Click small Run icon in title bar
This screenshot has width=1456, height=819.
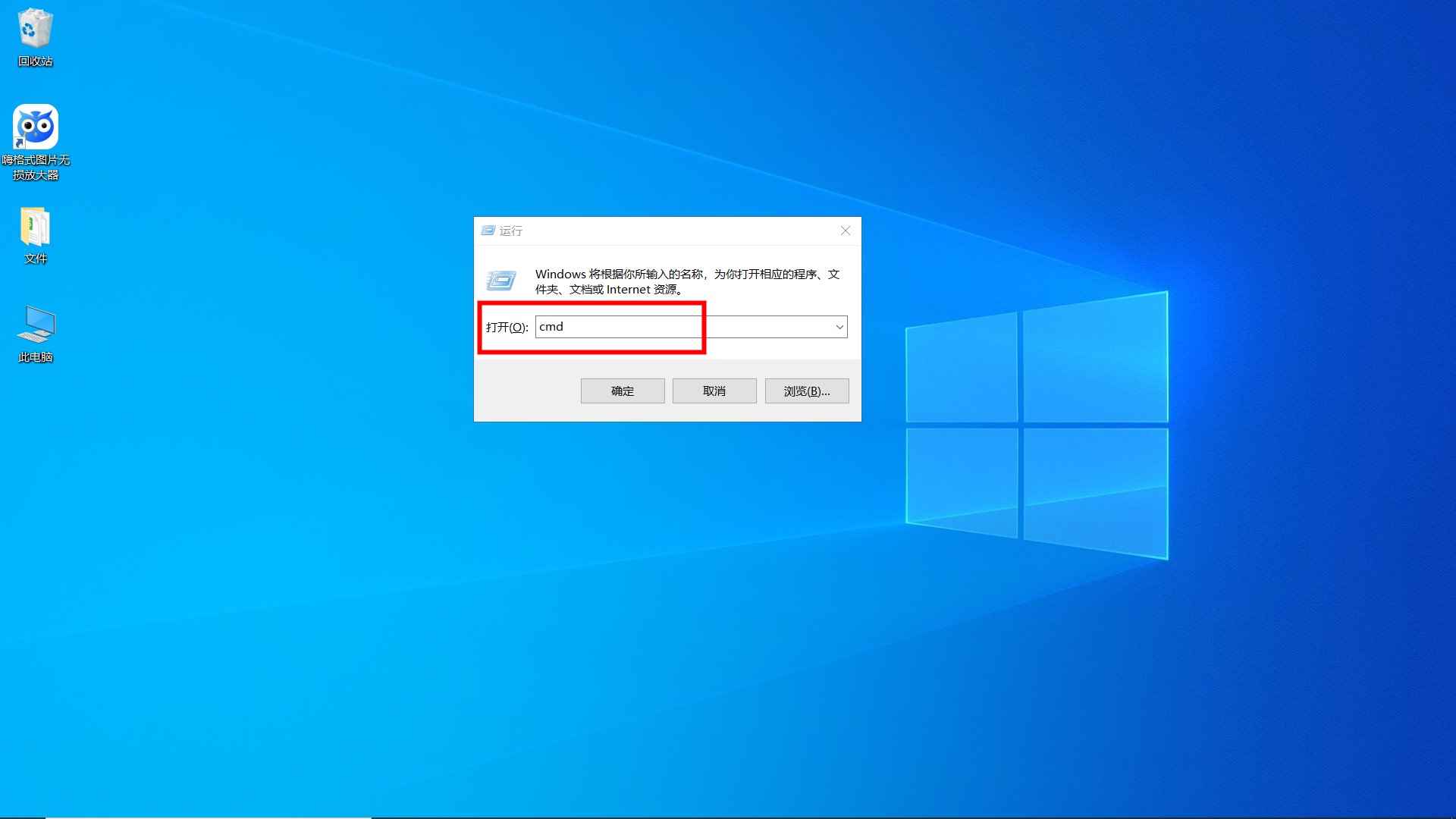coord(488,231)
